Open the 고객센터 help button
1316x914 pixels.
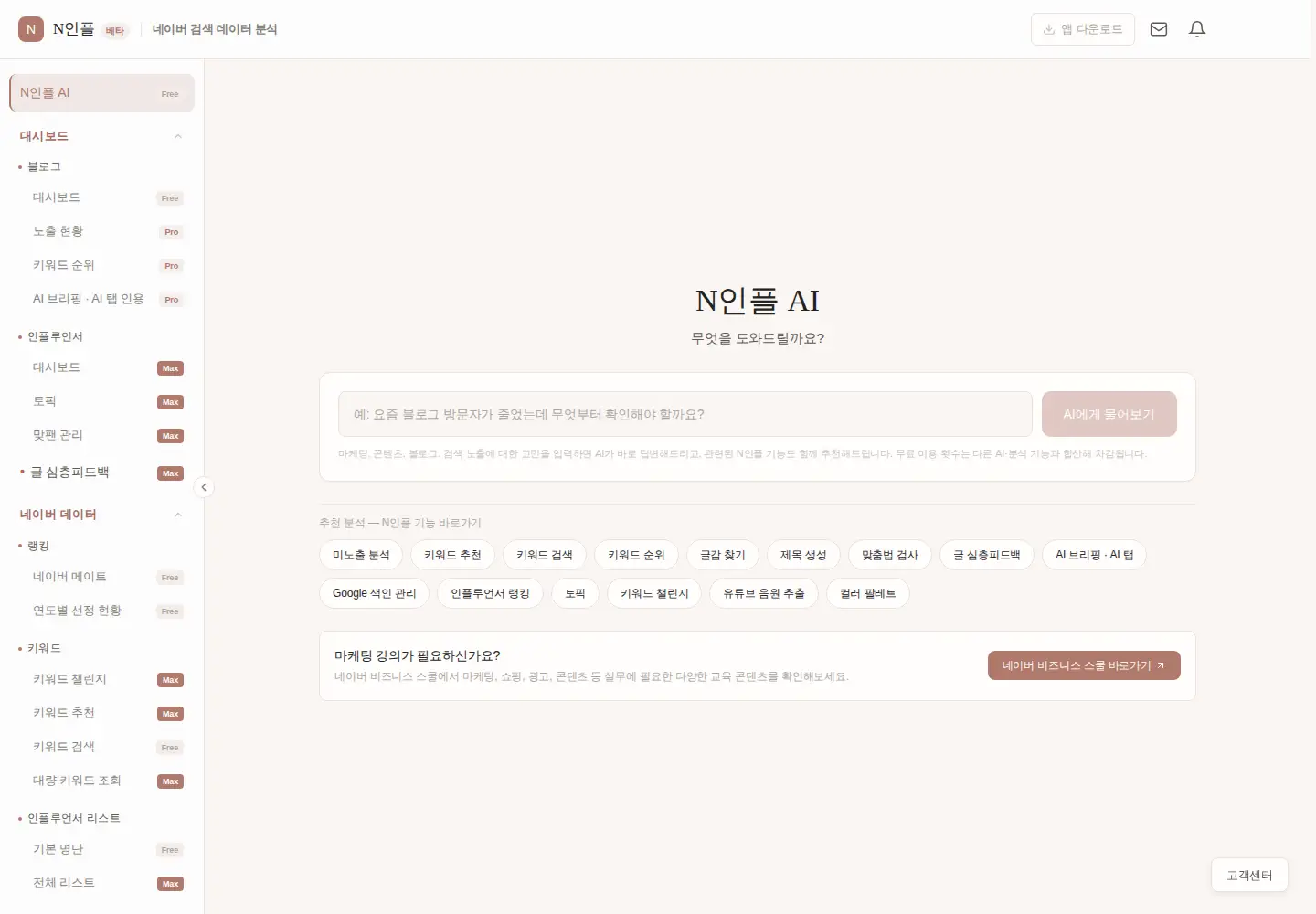click(1249, 876)
